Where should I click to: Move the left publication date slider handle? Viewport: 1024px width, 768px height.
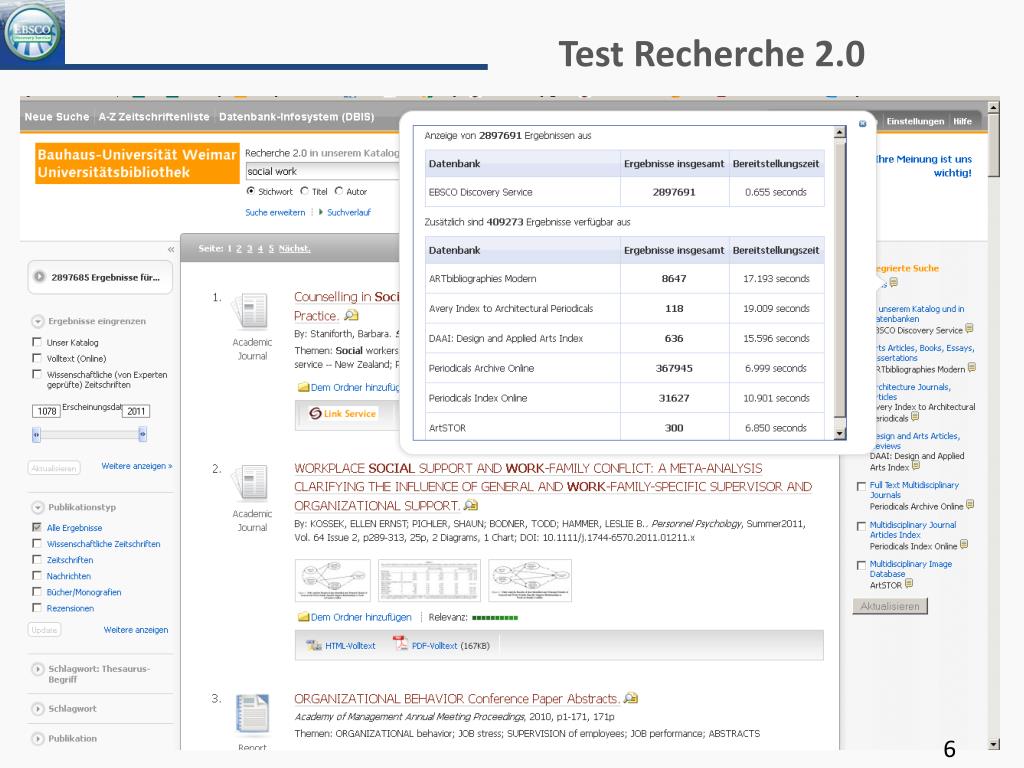37,434
